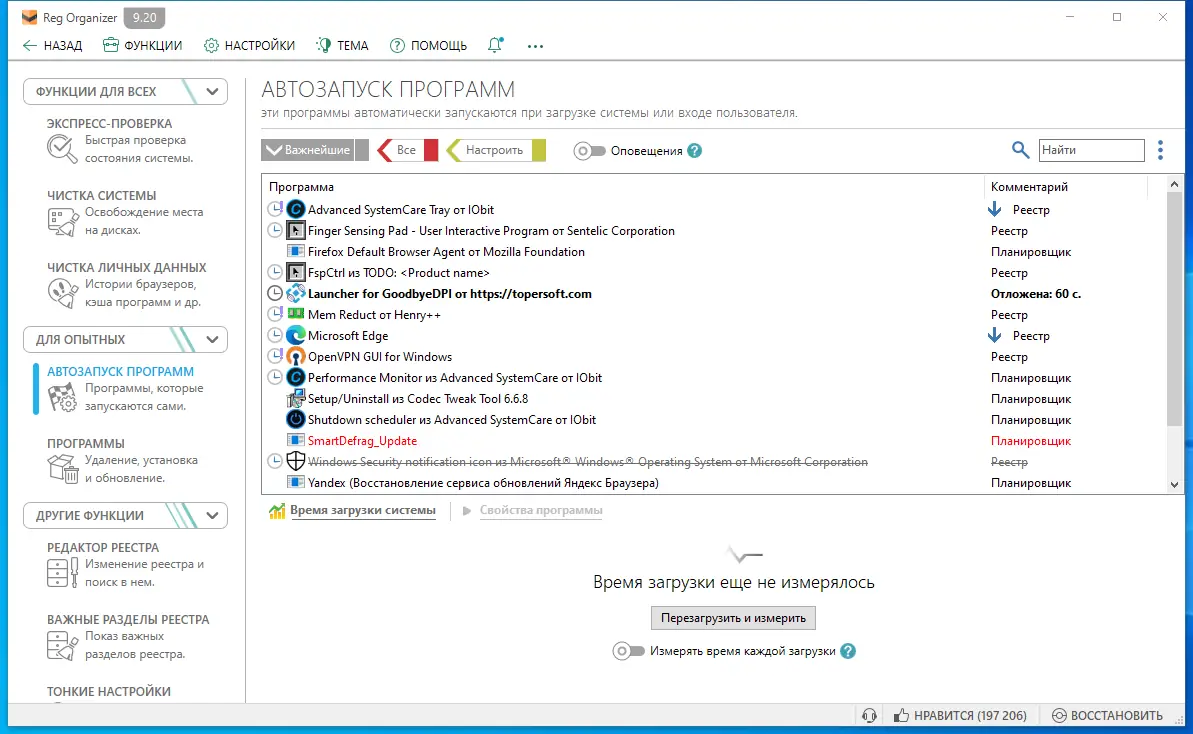Screen dimensions: 1193x734
Task: Click the scroll down arrow of program list
Action: [1174, 484]
